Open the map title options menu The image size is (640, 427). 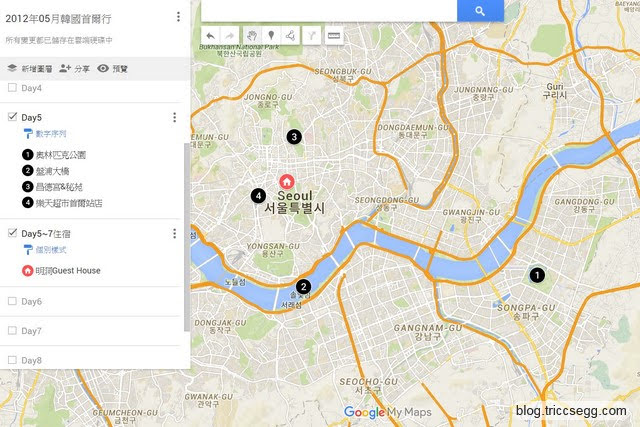pyautogui.click(x=178, y=17)
